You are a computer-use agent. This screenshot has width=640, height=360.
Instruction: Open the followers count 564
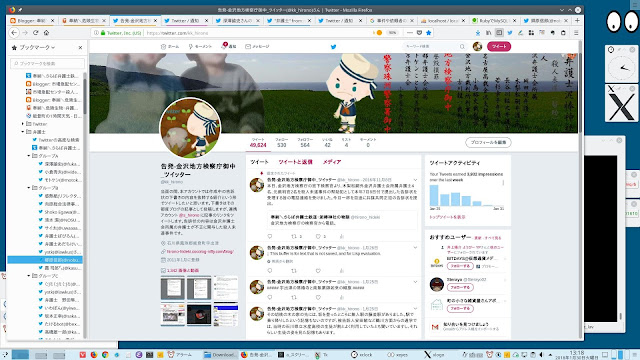305,142
